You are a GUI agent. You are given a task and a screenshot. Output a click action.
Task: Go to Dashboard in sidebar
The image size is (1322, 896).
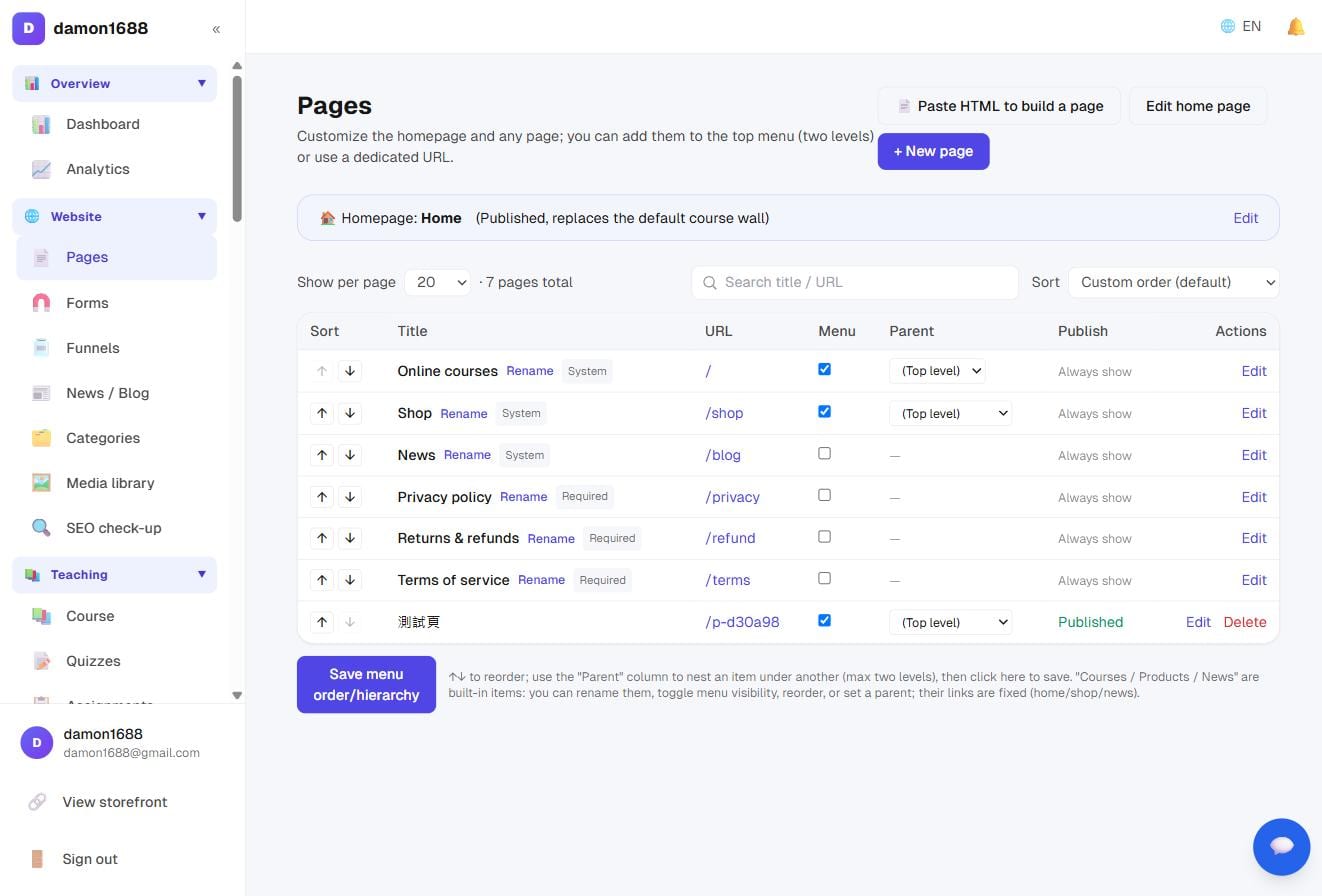coord(117,124)
